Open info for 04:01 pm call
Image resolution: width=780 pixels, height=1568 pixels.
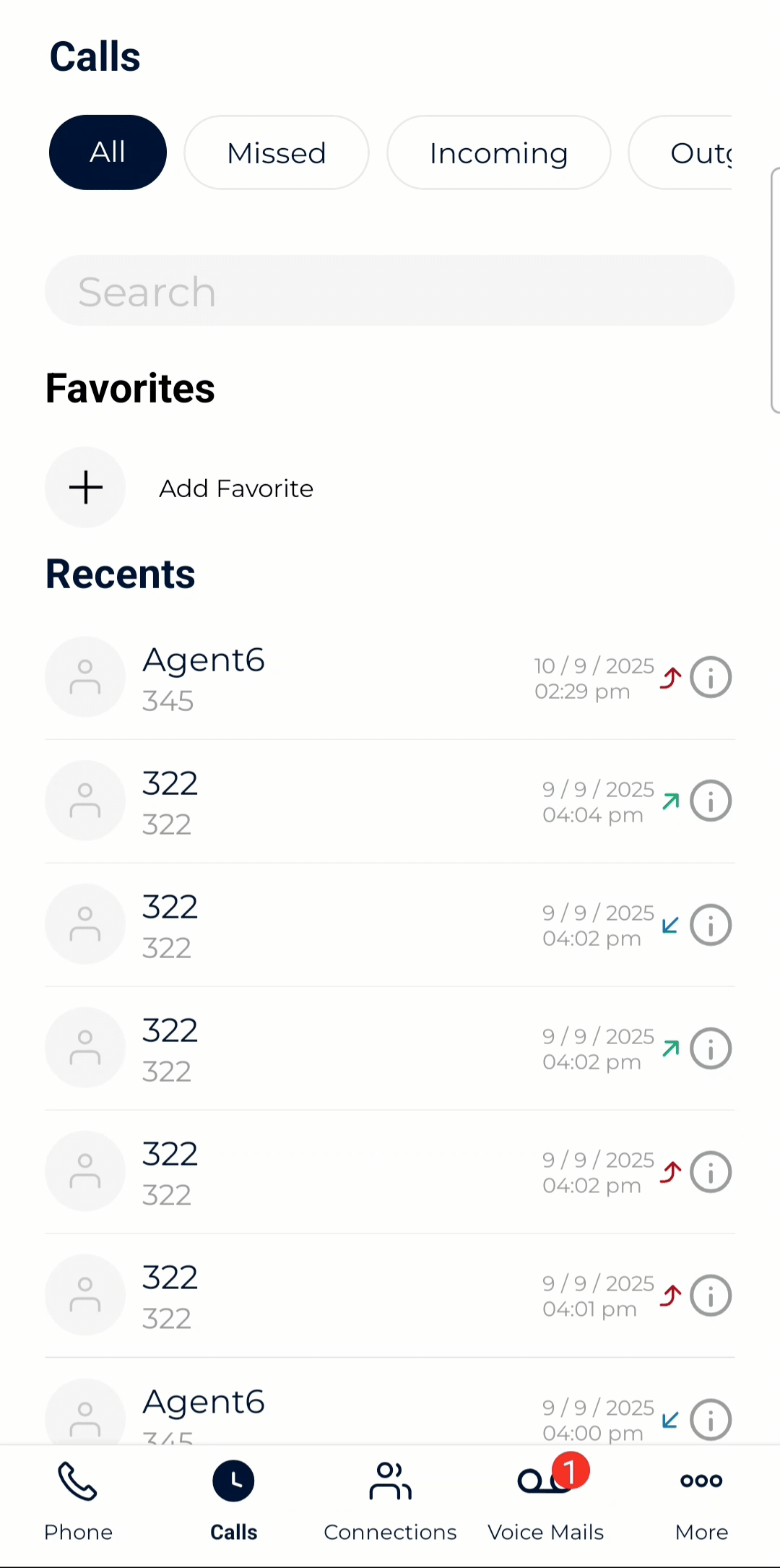(x=711, y=1295)
